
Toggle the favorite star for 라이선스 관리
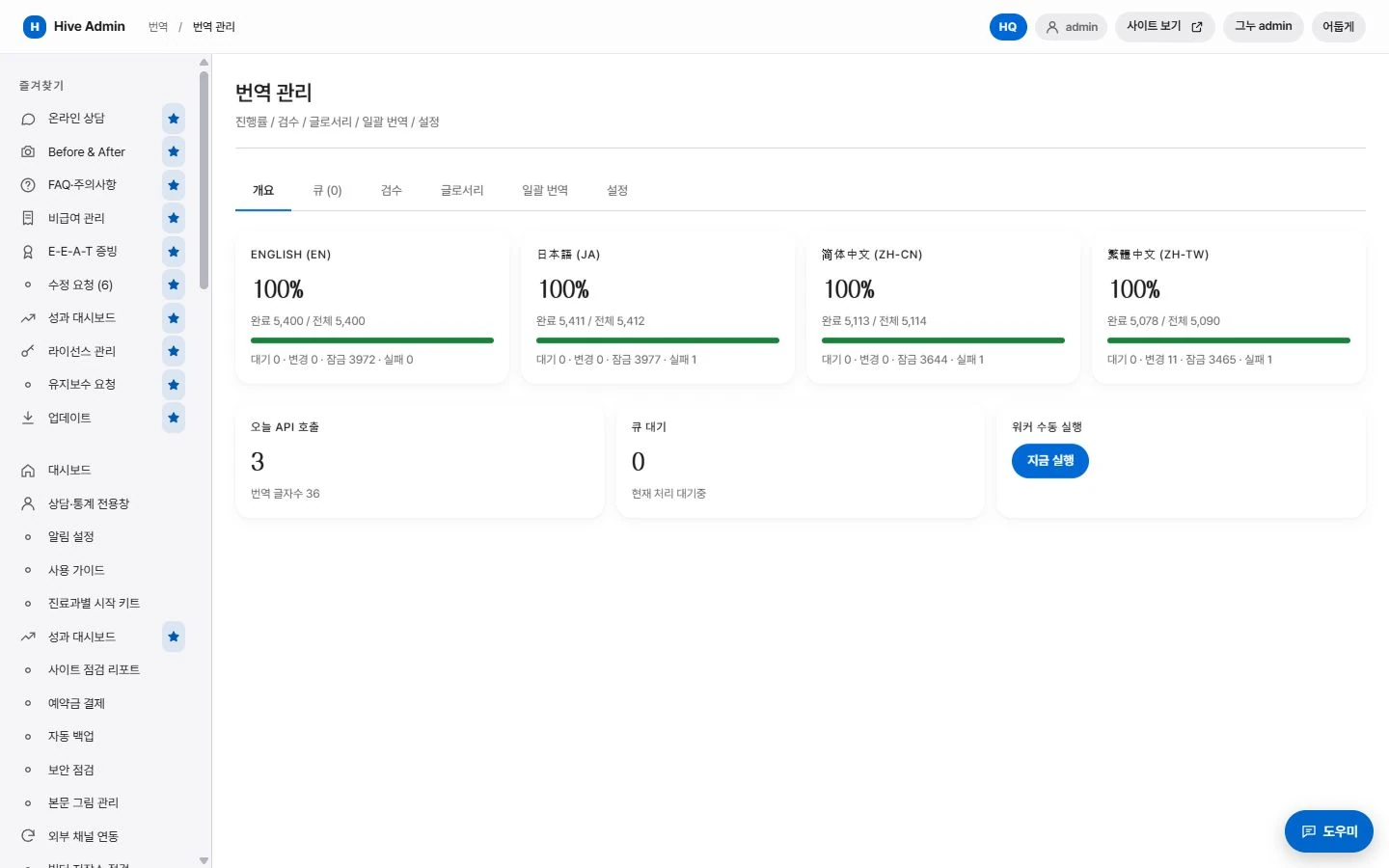pyautogui.click(x=174, y=352)
